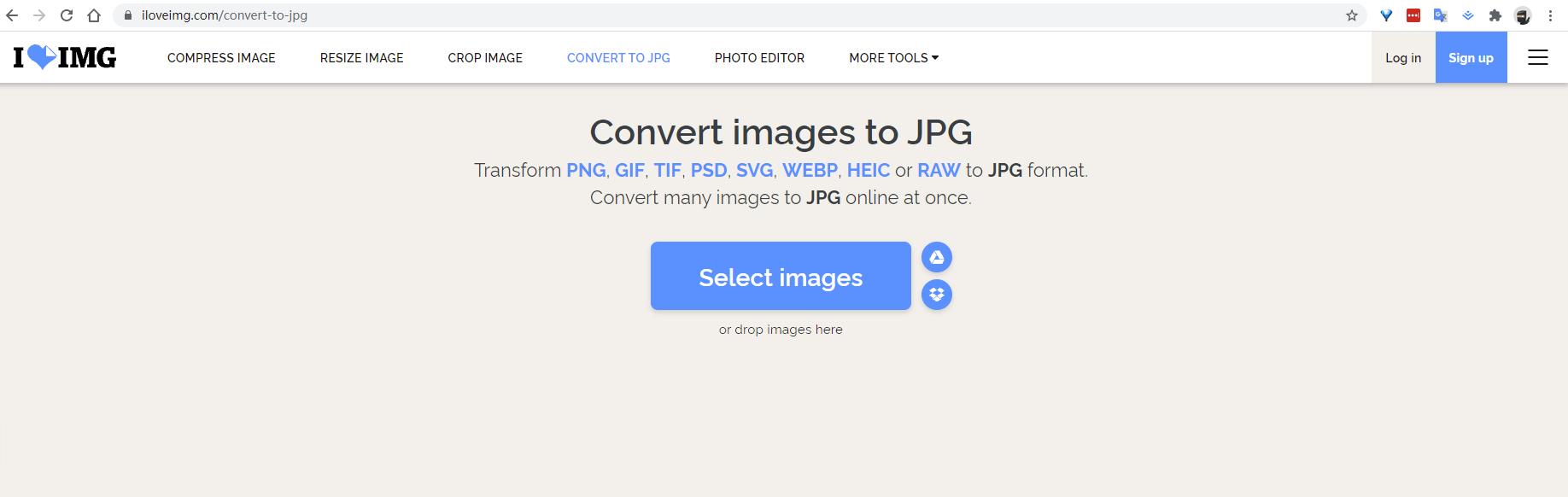This screenshot has height=497, width=1568.
Task: Click the Google Drive upload icon
Action: [x=937, y=257]
